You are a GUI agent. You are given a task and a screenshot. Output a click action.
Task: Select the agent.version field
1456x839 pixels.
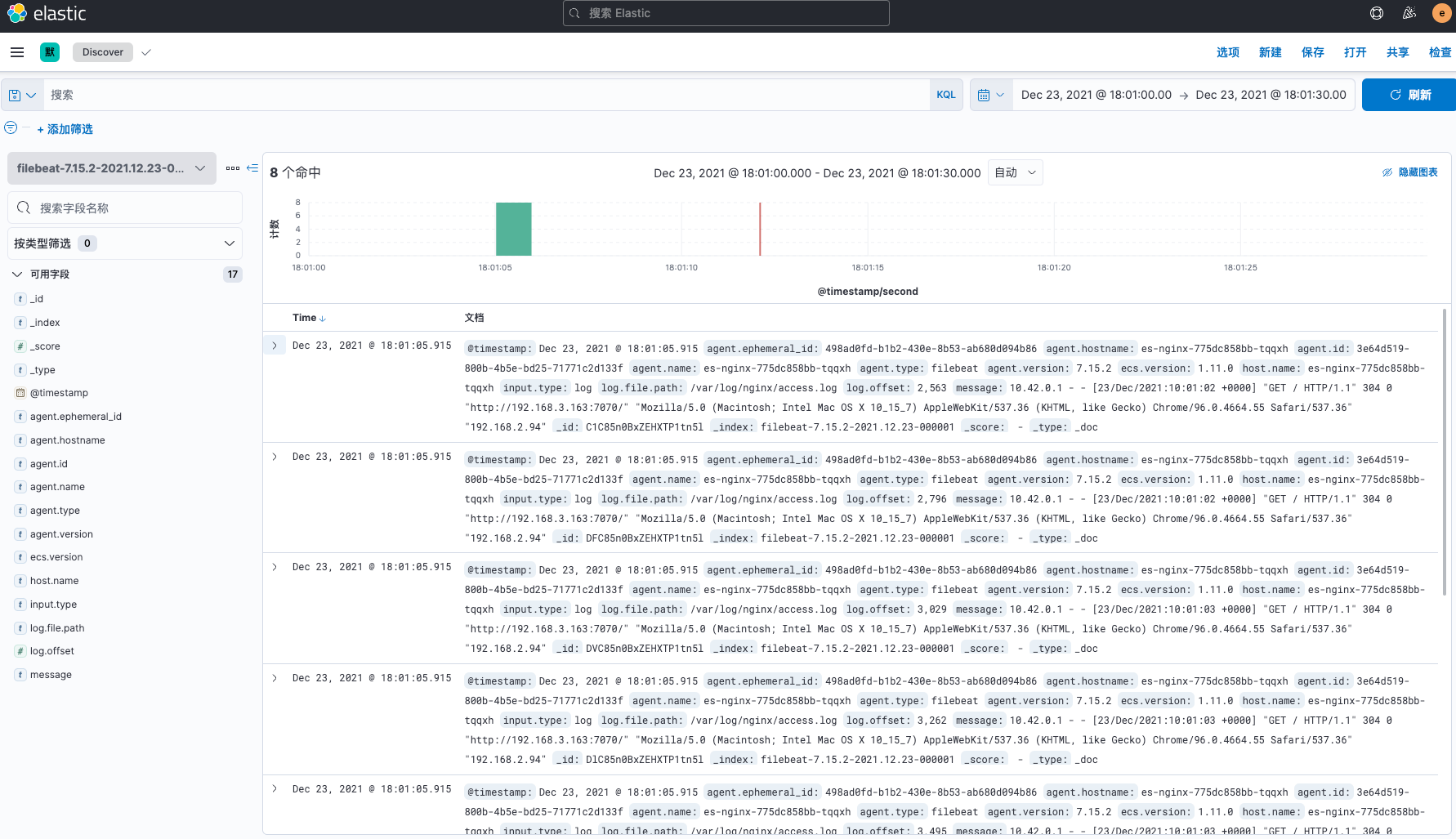[61, 534]
